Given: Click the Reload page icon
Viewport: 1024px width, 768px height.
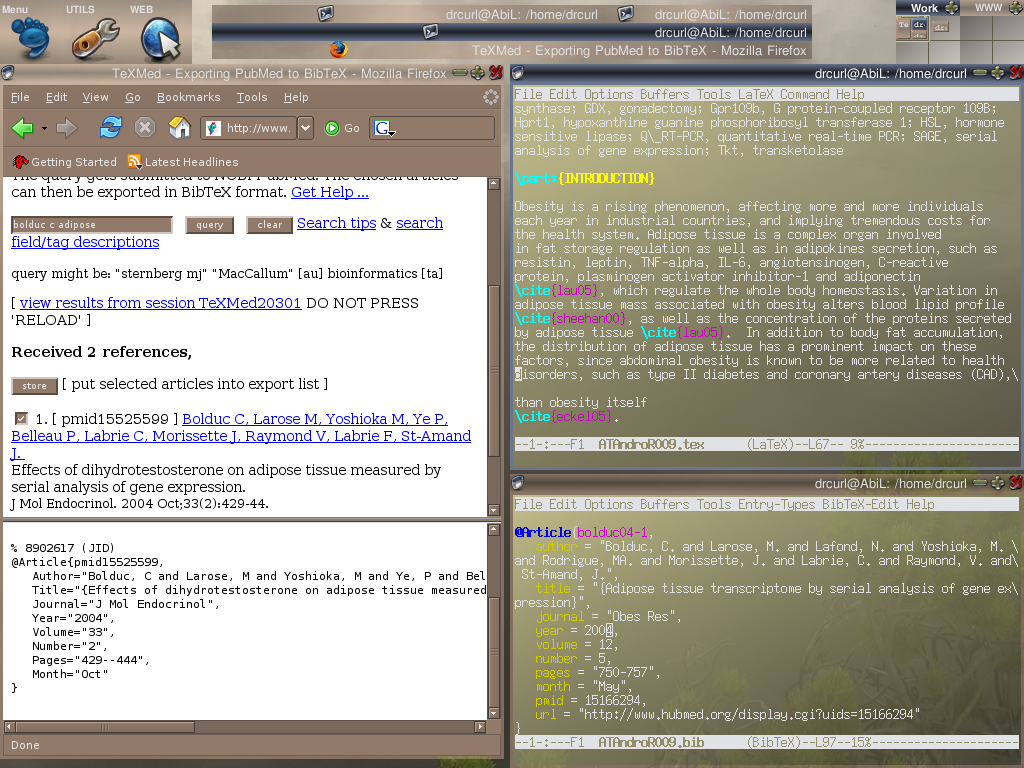Looking at the screenshot, I should 110,128.
